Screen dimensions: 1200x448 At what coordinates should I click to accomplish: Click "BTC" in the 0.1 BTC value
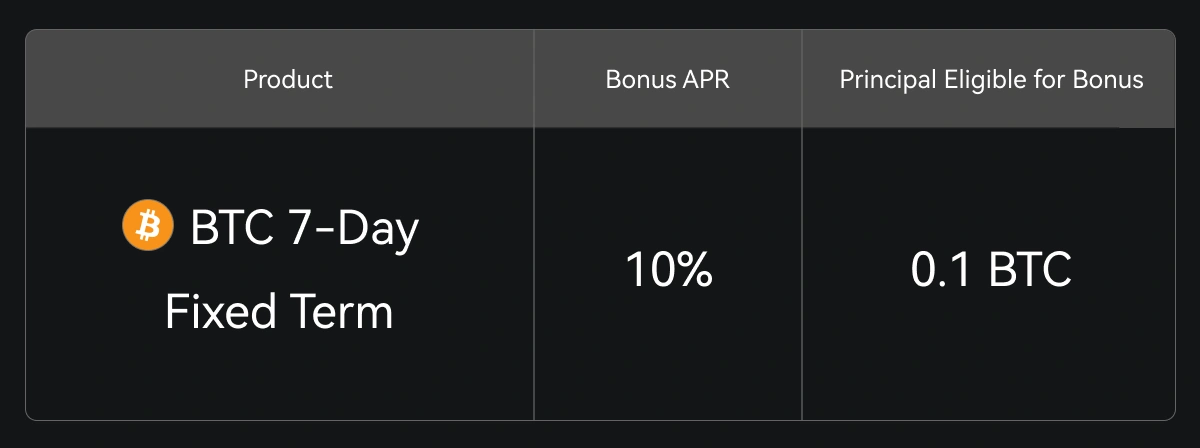pyautogui.click(x=1030, y=271)
